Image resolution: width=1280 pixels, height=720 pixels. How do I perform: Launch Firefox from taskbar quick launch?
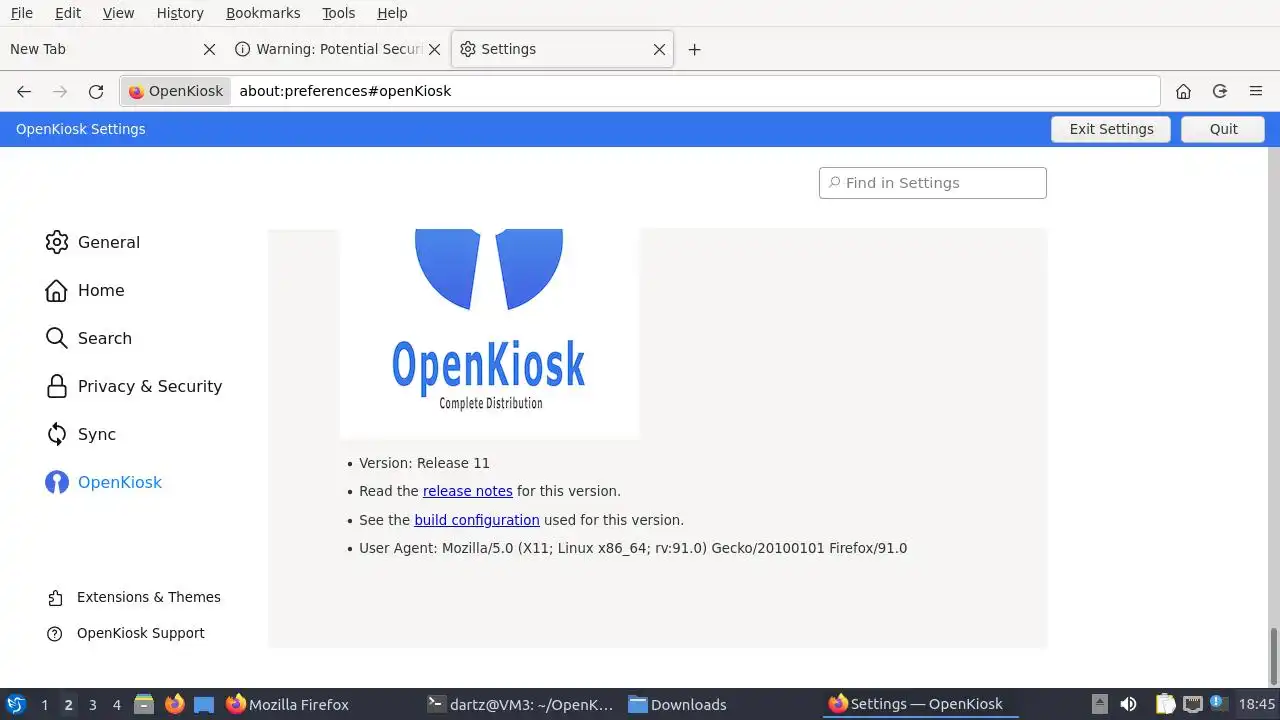coord(174,704)
